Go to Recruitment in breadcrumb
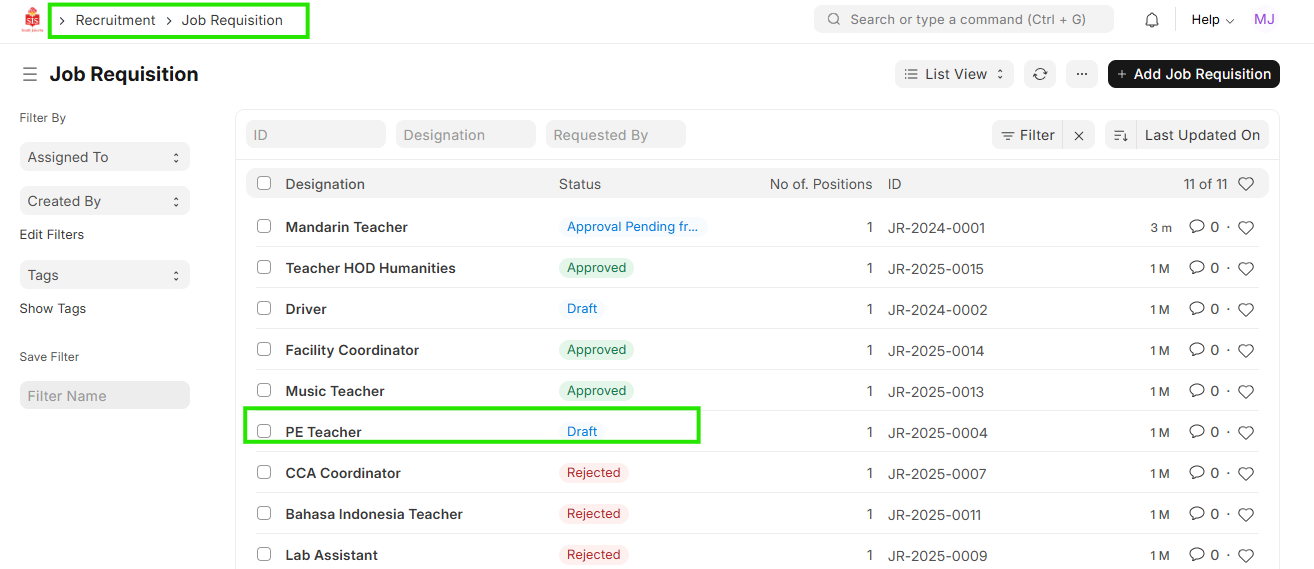The width and height of the screenshot is (1314, 569). coord(115,20)
